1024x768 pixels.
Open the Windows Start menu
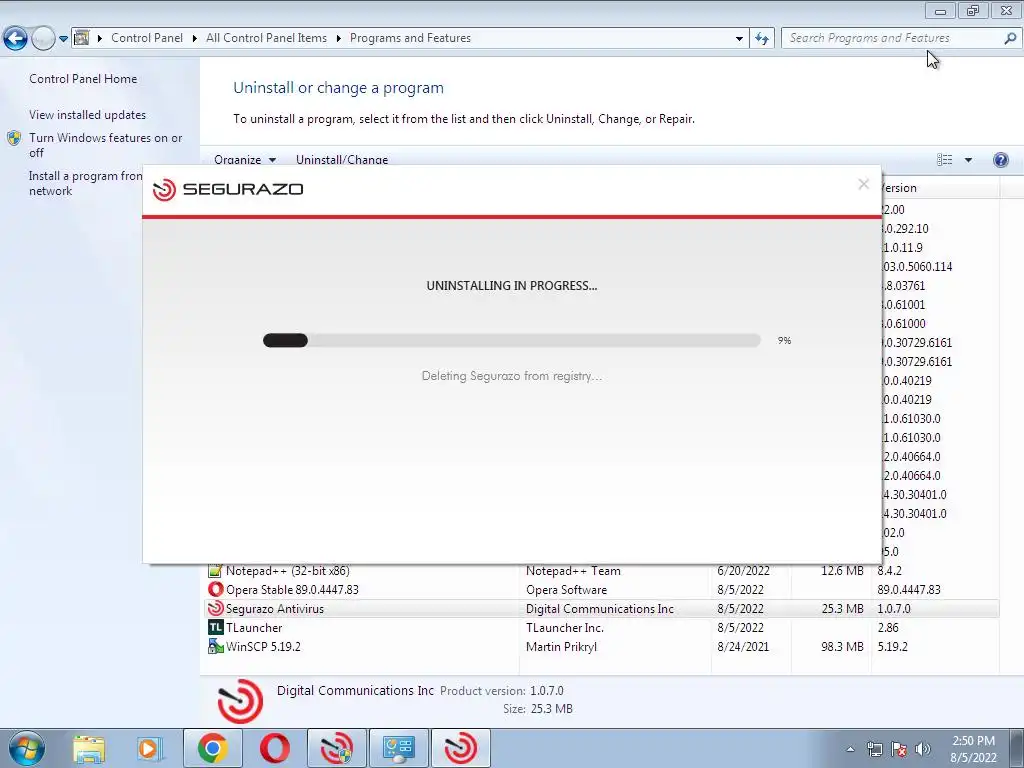[26, 748]
